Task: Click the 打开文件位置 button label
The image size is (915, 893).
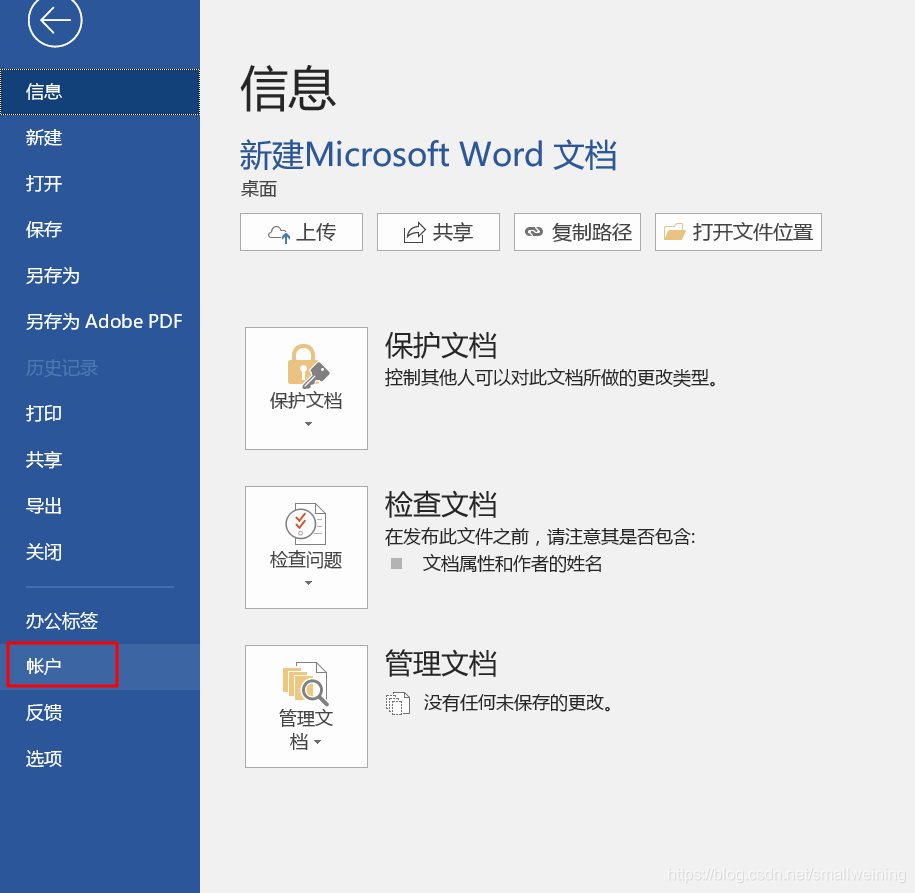Action: (753, 232)
